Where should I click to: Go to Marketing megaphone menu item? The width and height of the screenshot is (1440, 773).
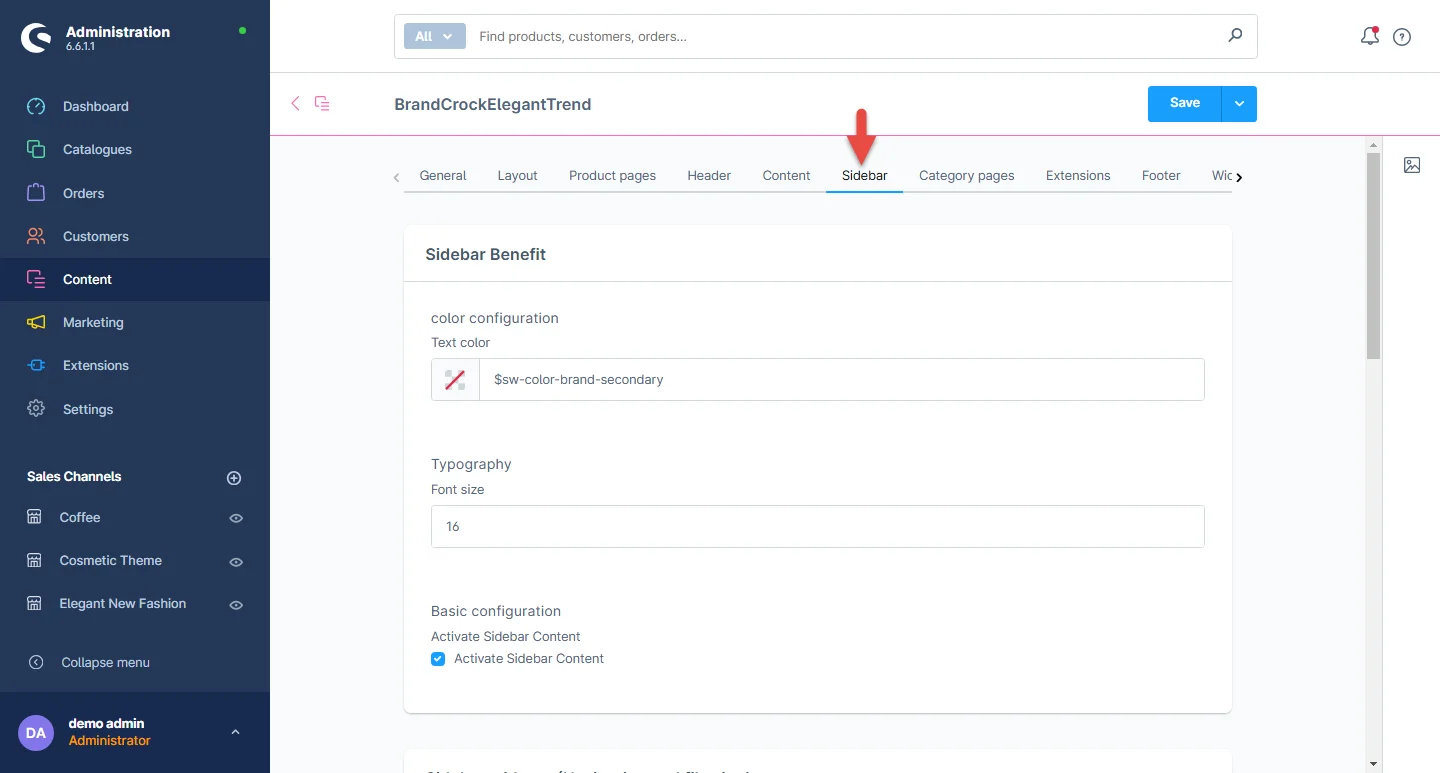click(x=92, y=322)
